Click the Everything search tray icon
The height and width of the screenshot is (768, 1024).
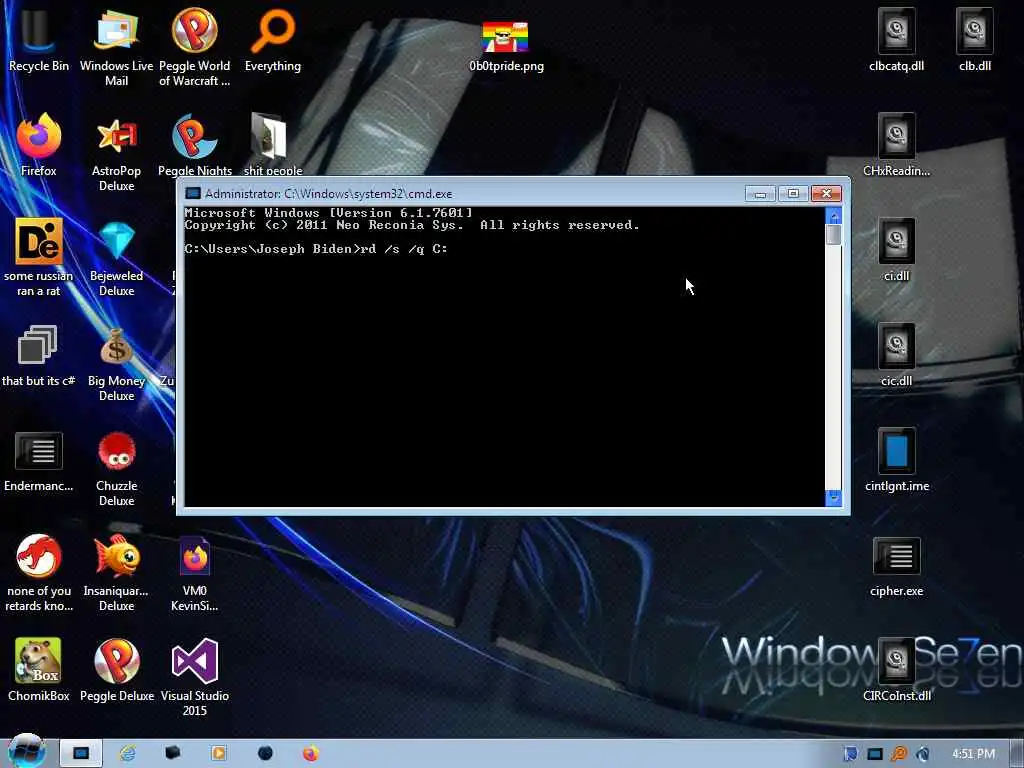[x=899, y=754]
